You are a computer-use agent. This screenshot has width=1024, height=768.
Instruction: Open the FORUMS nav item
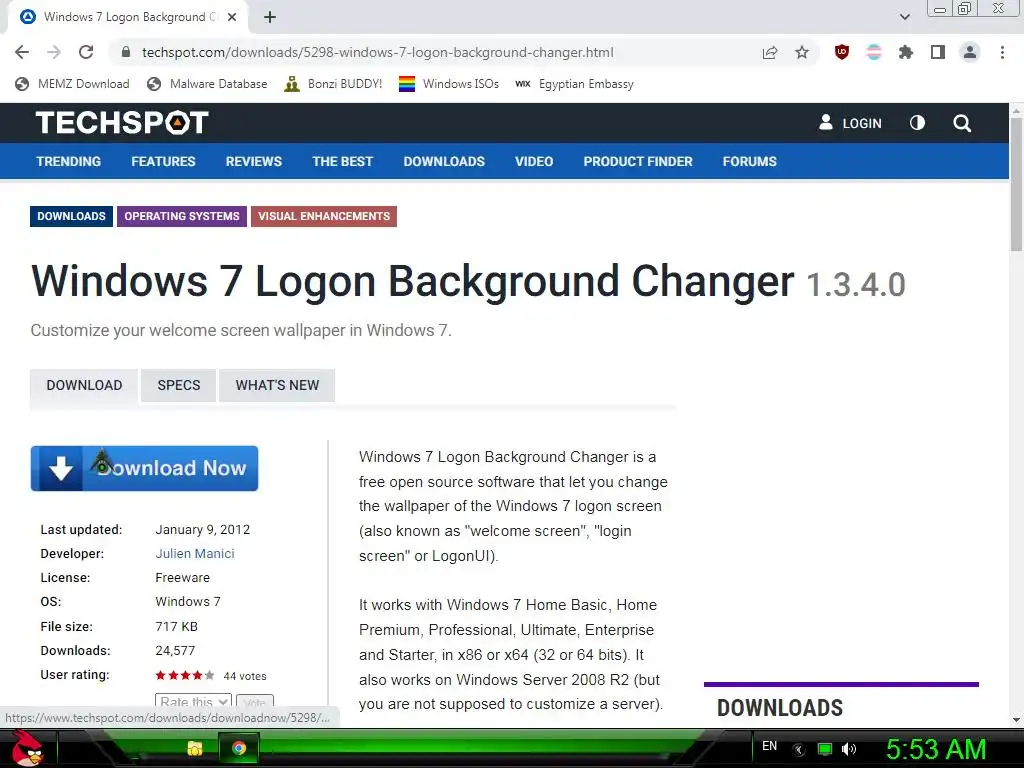coord(750,161)
